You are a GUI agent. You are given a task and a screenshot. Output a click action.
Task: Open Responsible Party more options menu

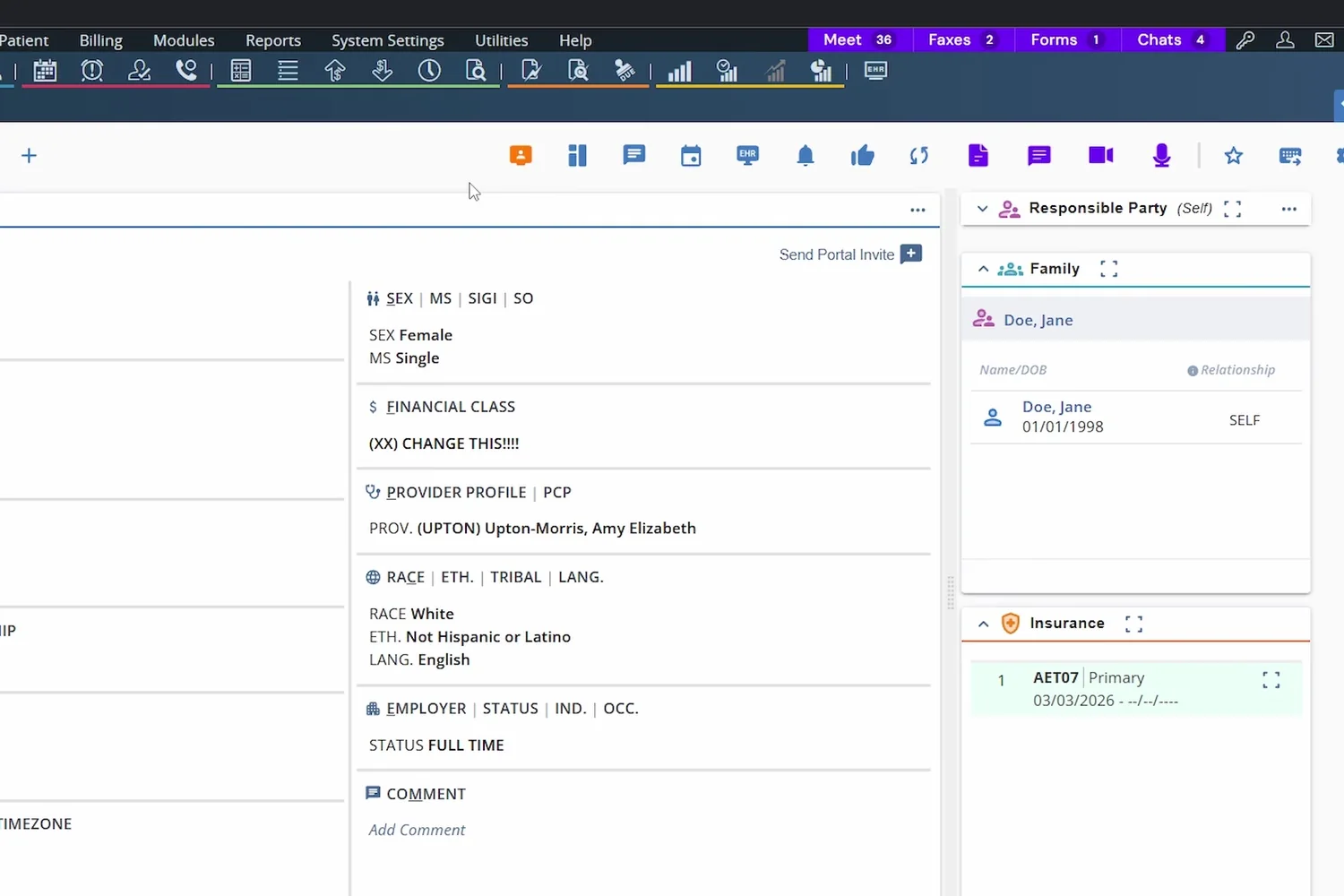pyautogui.click(x=1289, y=209)
